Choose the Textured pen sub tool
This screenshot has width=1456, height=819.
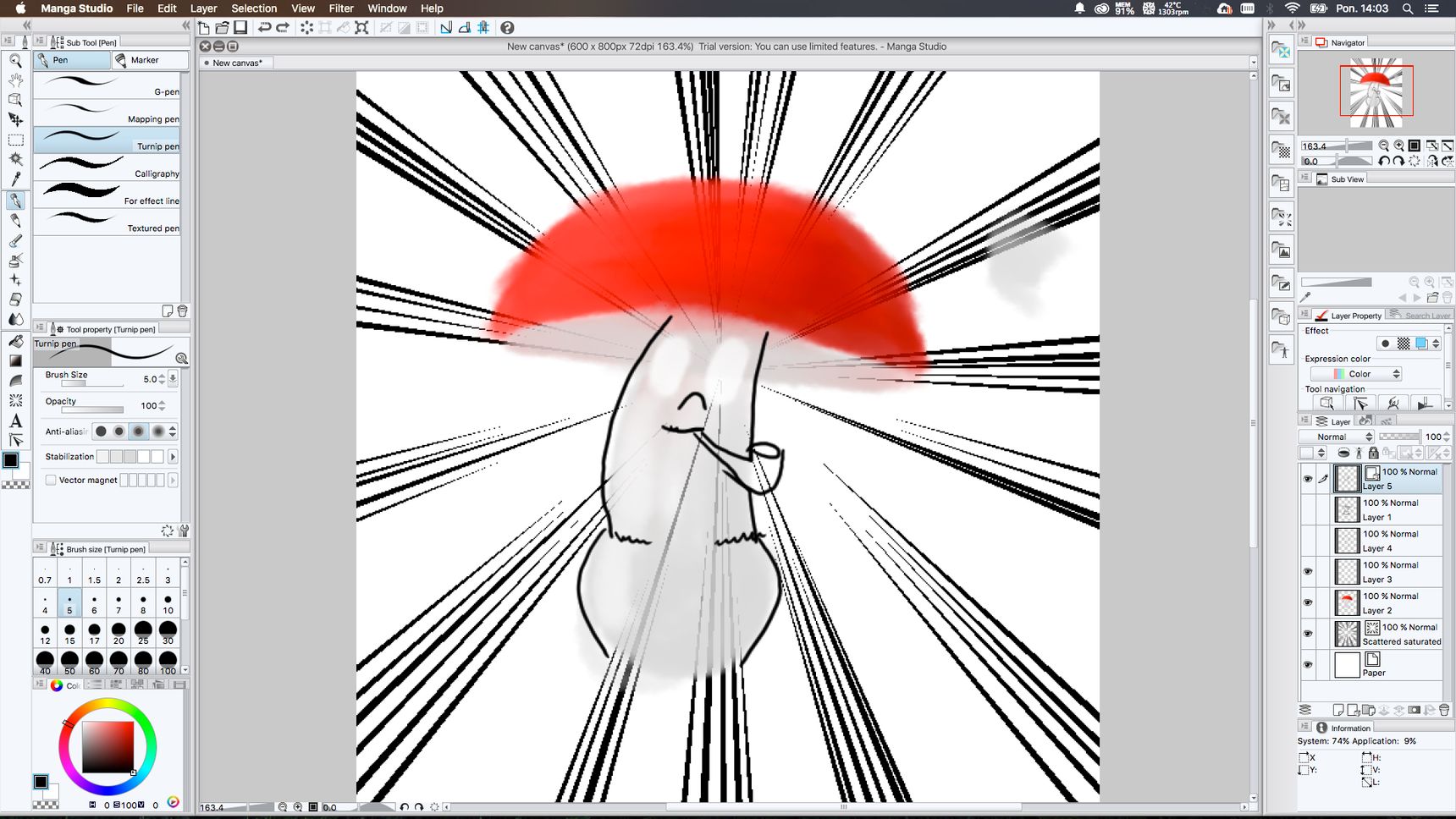click(108, 222)
